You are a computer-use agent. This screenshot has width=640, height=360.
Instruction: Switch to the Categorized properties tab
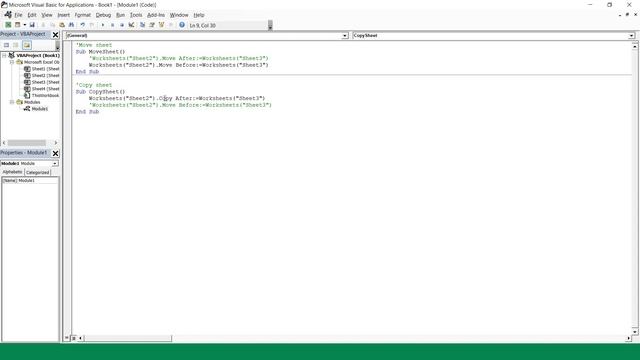click(38, 172)
